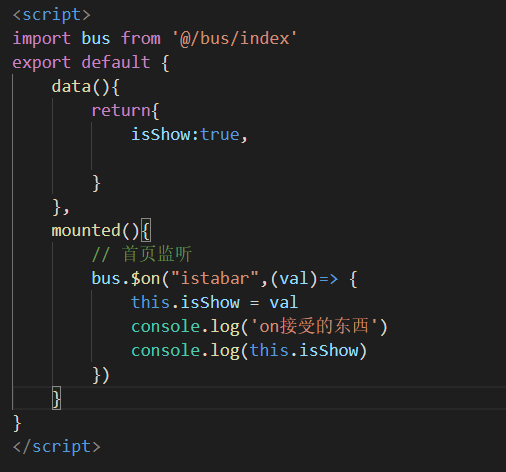The width and height of the screenshot is (506, 472).
Task: Click the "istabar" event name string
Action: [215, 278]
